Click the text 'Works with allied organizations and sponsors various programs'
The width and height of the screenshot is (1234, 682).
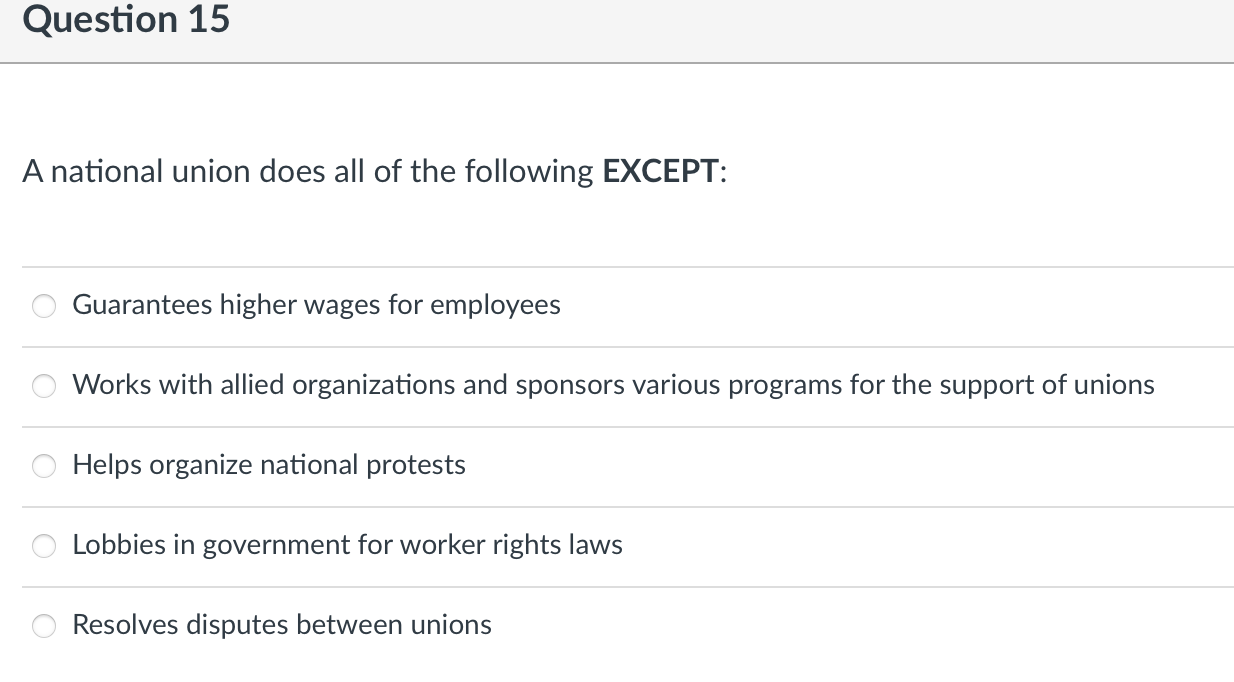point(614,385)
